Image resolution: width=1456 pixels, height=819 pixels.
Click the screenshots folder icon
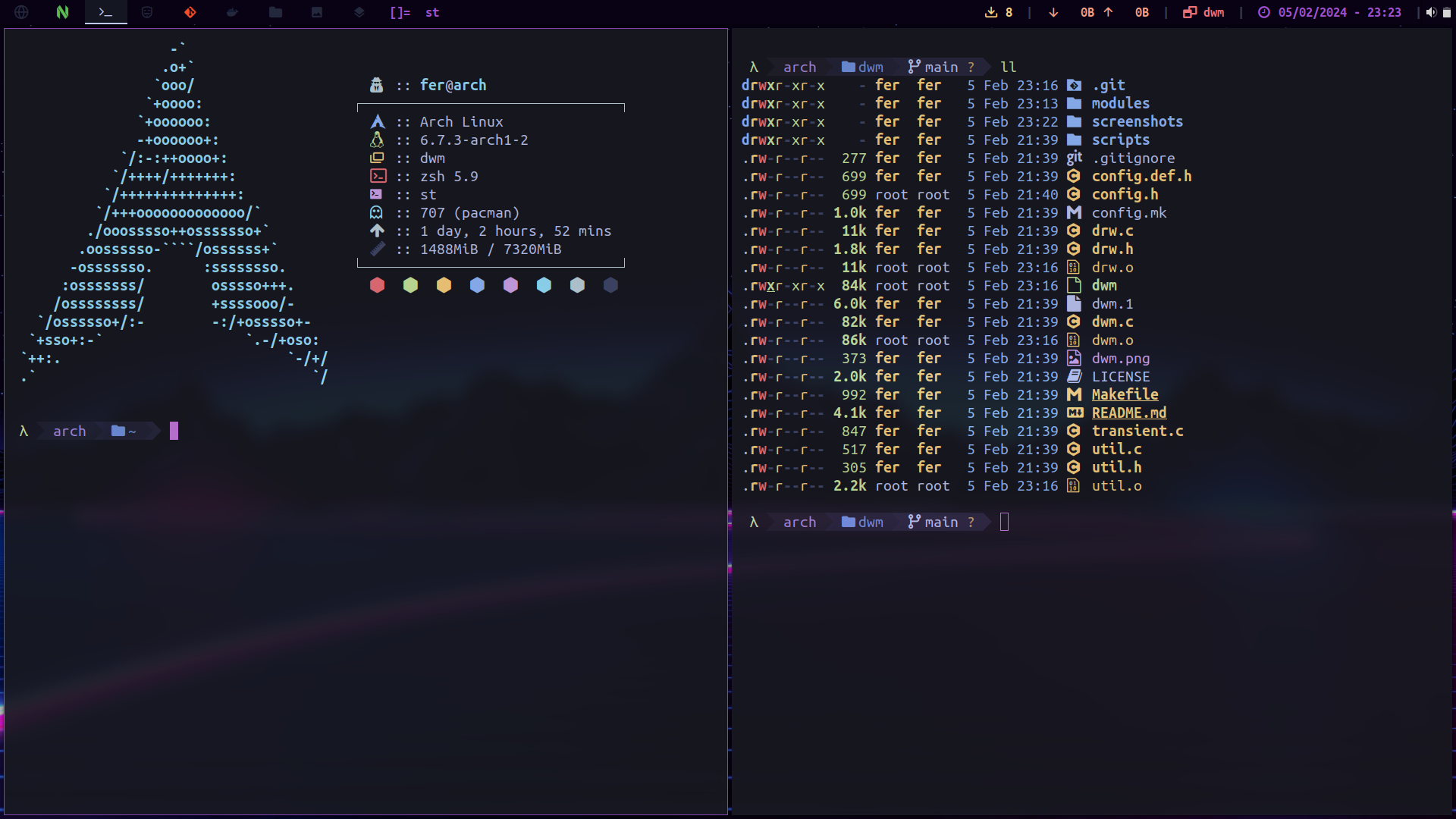[1074, 121]
